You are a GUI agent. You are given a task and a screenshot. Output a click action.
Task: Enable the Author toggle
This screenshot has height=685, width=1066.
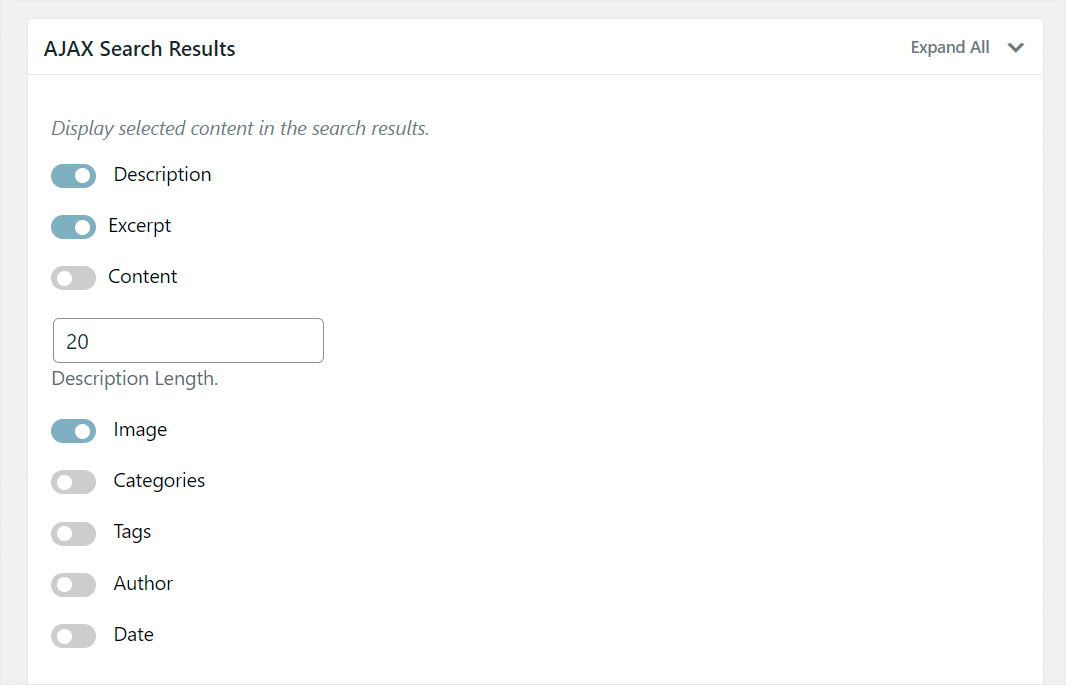73,584
